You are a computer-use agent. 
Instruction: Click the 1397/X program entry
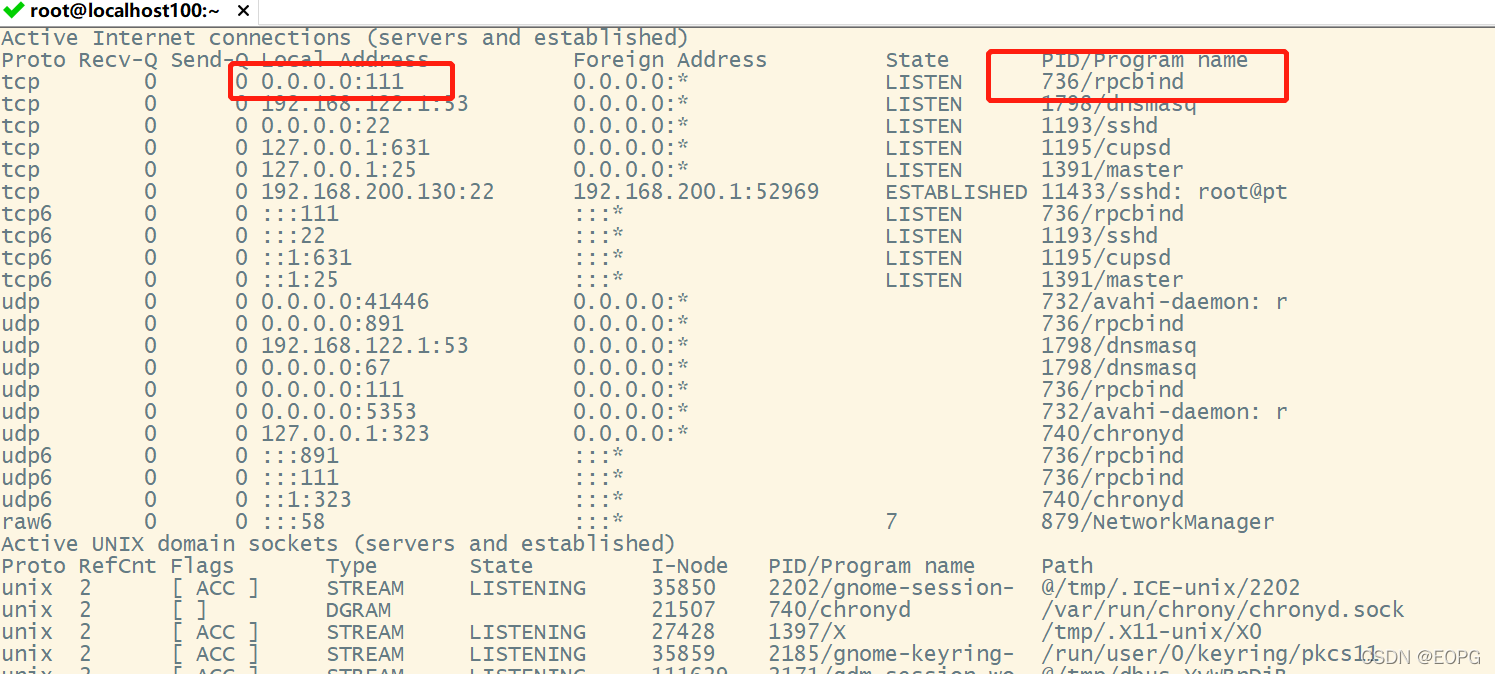point(806,632)
